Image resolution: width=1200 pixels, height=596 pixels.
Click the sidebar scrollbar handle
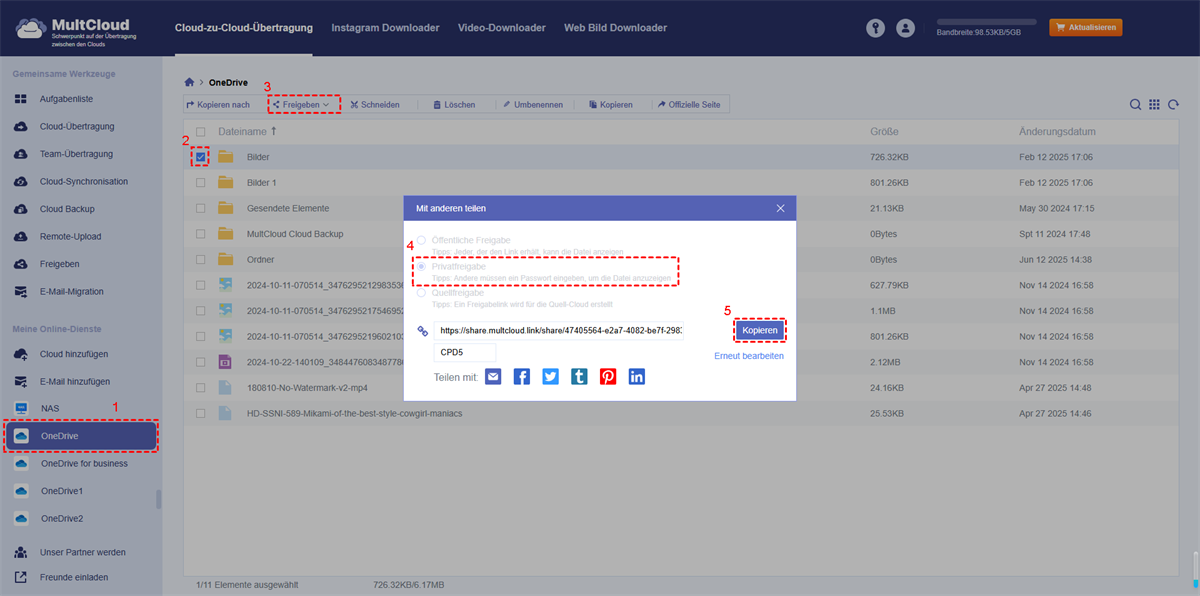(159, 499)
